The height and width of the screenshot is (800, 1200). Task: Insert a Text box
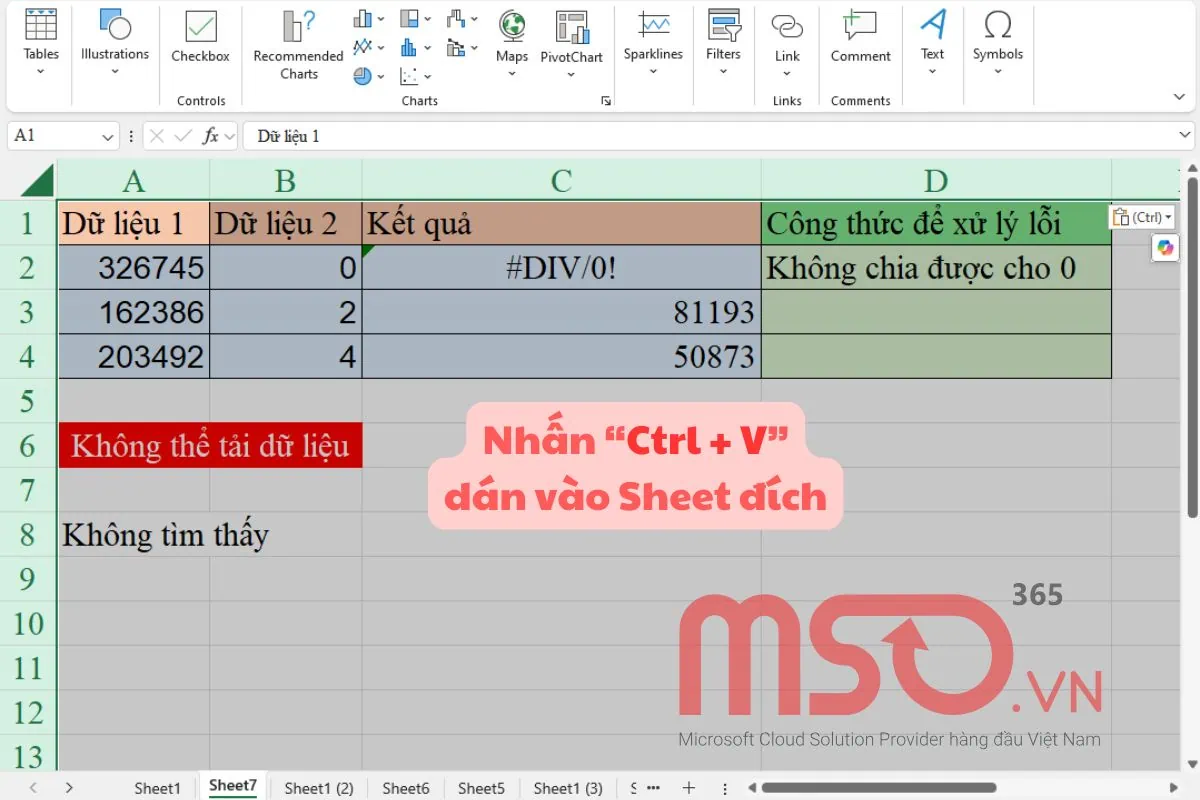click(932, 40)
